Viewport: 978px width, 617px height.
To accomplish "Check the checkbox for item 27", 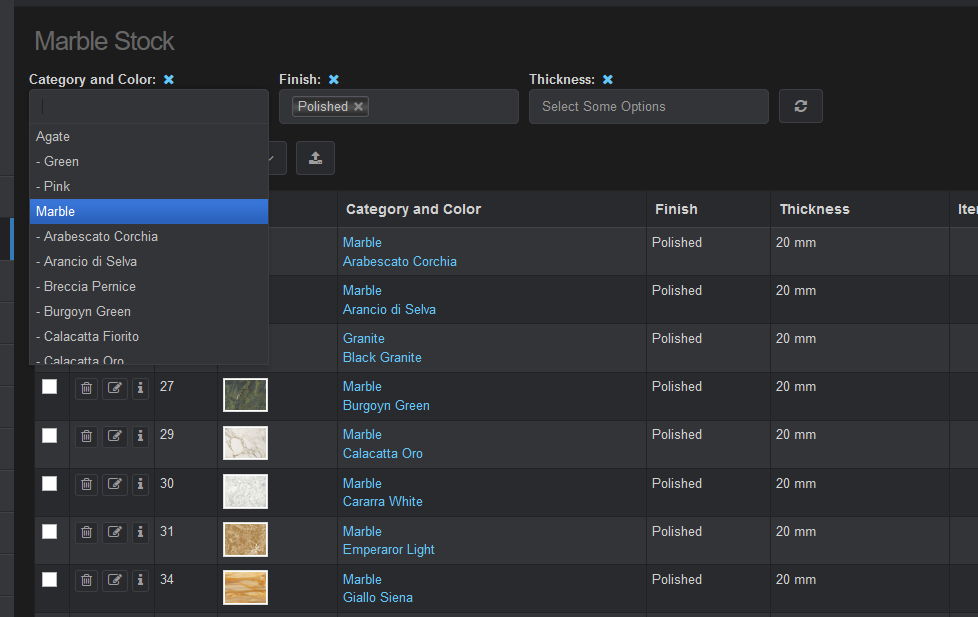I will (x=50, y=387).
